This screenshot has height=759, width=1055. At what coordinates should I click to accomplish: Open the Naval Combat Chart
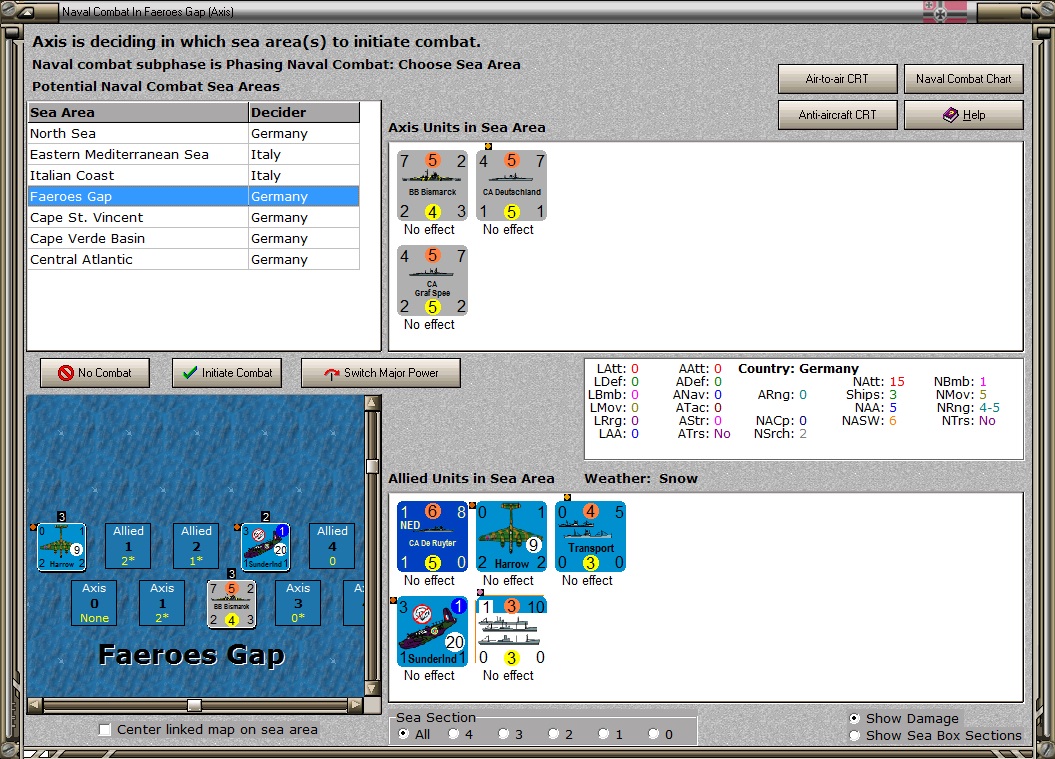point(963,79)
